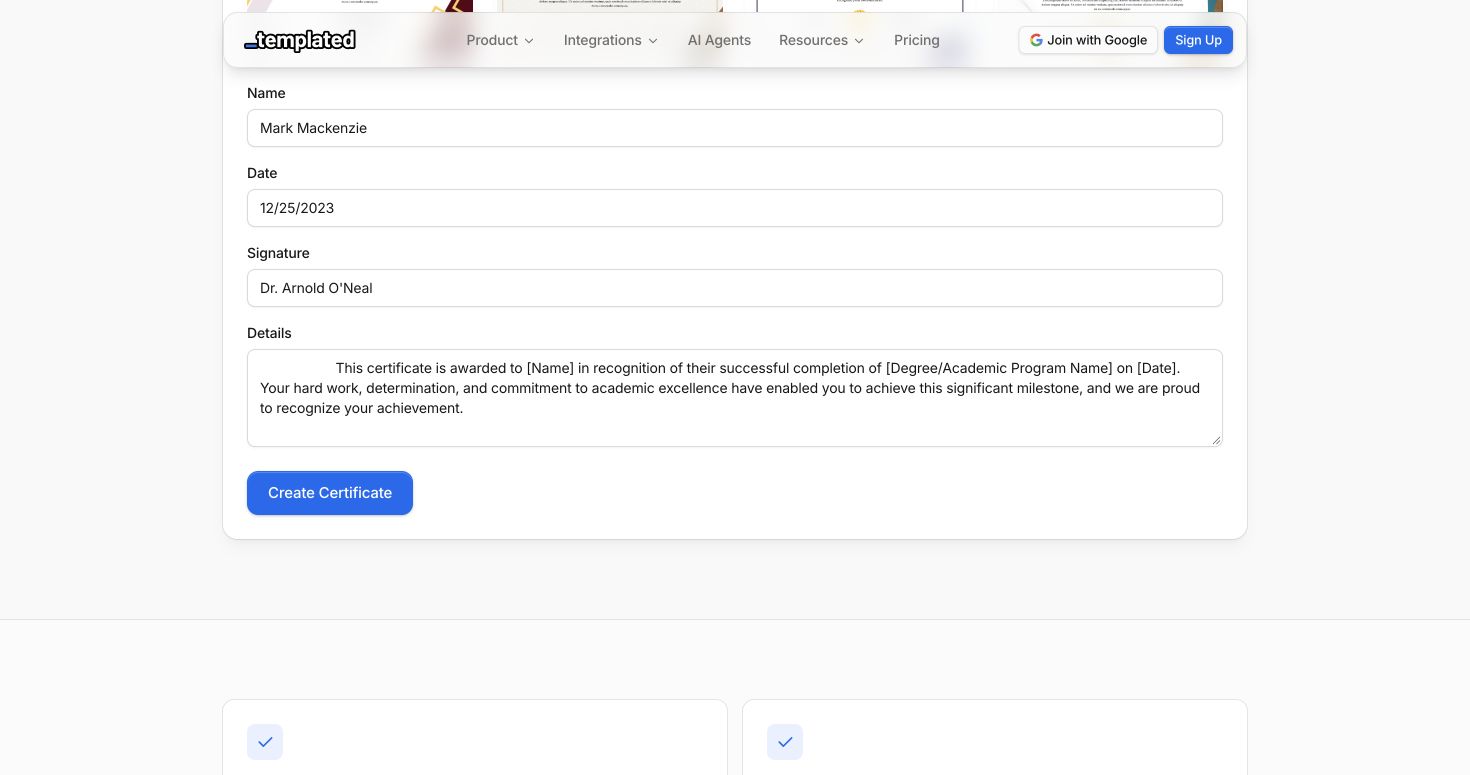This screenshot has height=775, width=1470.
Task: Focus the Date input field
Action: tap(735, 208)
